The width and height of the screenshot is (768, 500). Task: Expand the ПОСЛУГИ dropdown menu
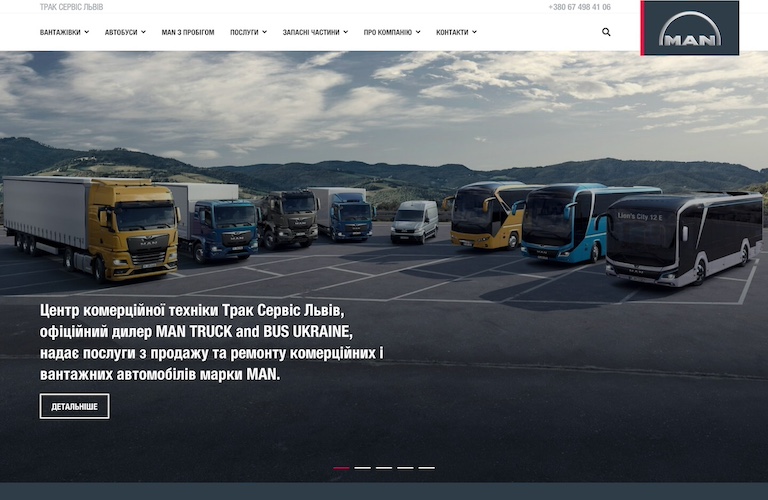point(248,32)
